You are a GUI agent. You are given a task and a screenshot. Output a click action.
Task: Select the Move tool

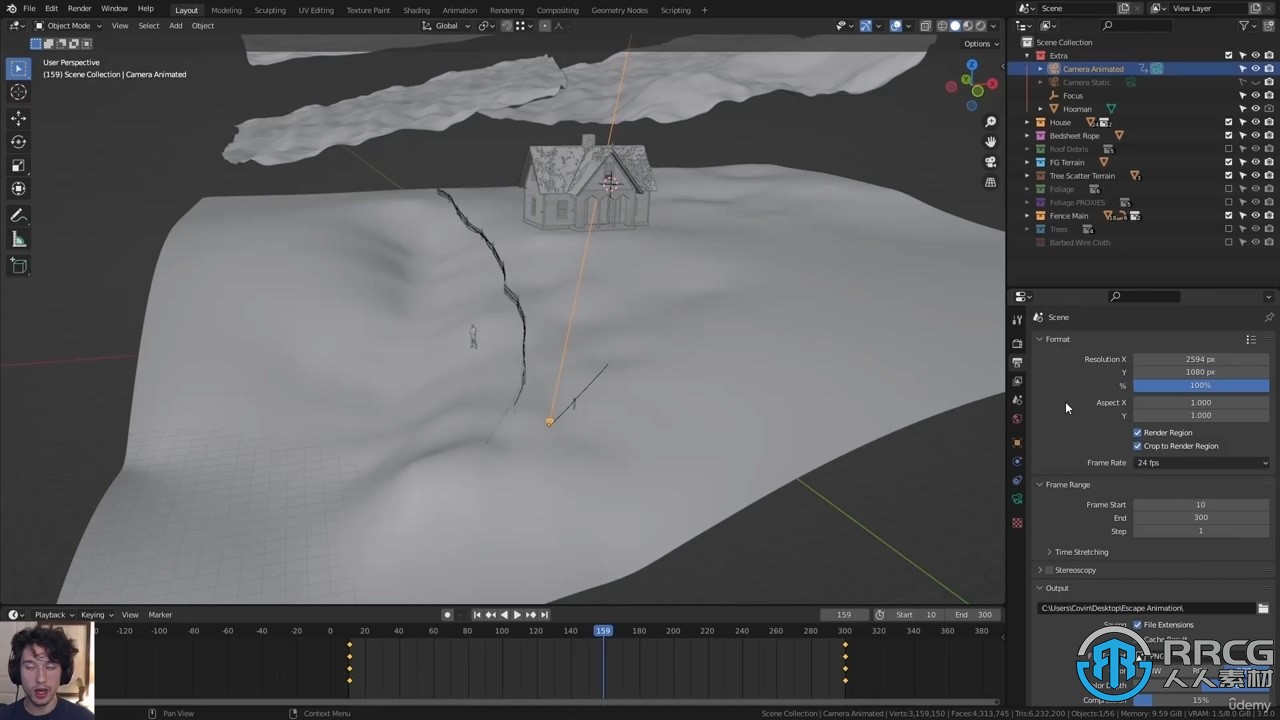click(x=18, y=118)
